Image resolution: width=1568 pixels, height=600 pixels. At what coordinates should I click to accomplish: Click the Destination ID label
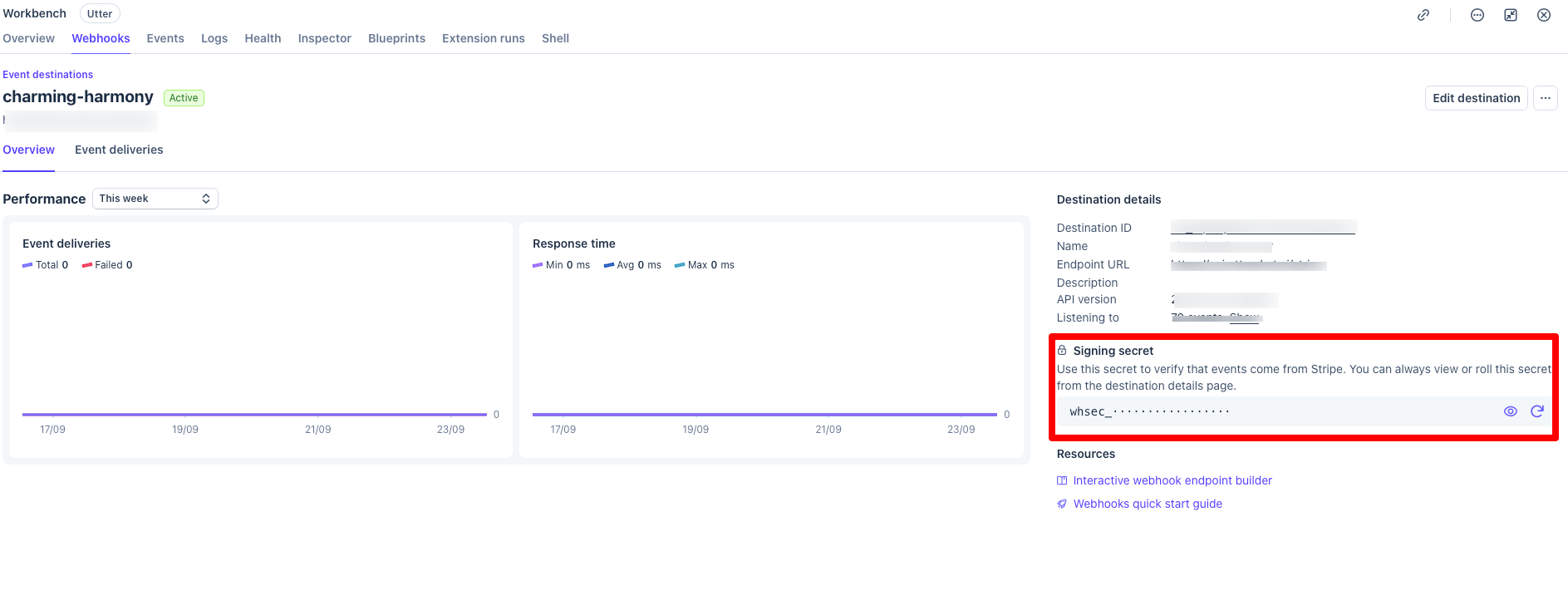[1094, 228]
